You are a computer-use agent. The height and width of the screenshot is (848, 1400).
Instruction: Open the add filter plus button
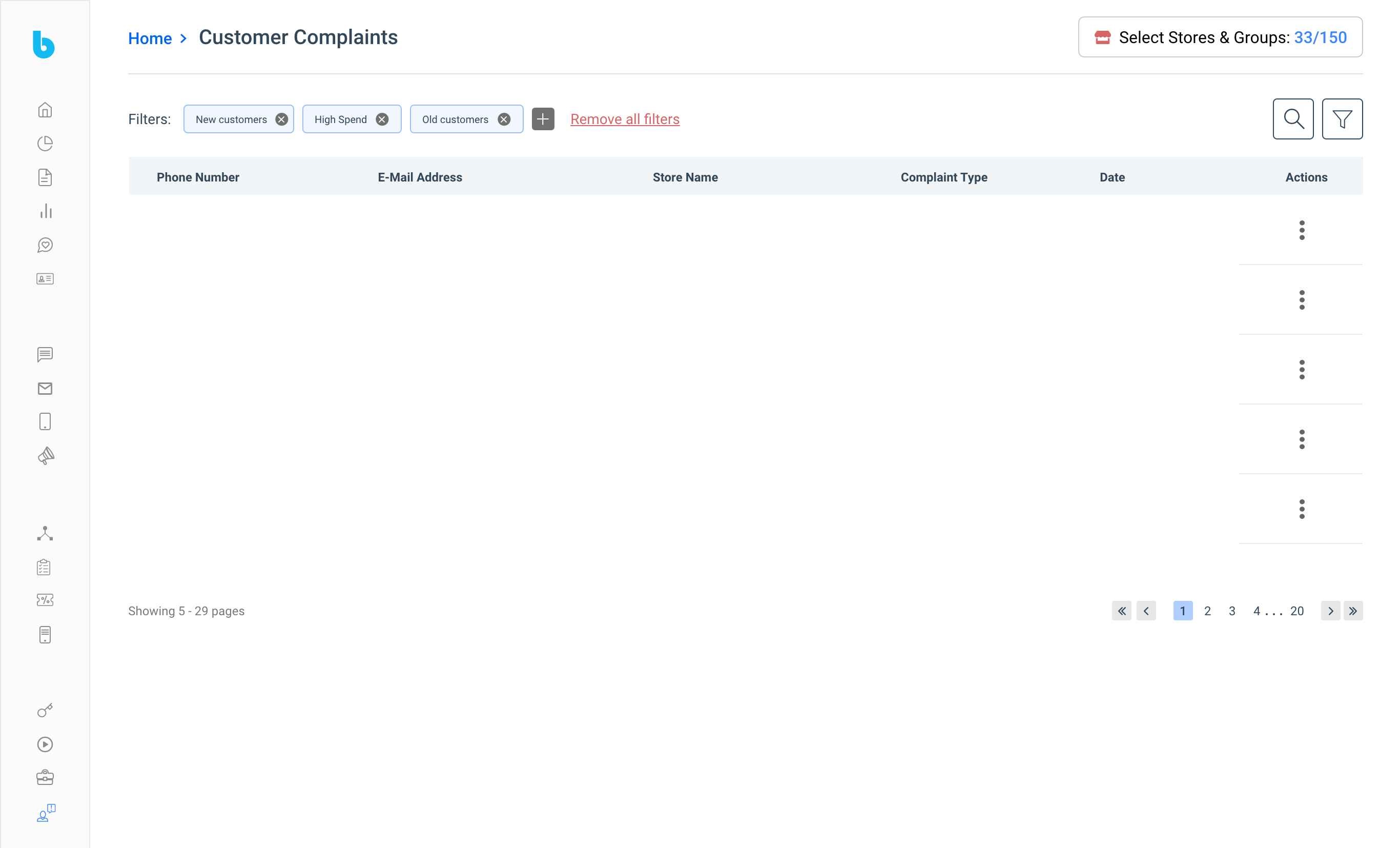[543, 119]
